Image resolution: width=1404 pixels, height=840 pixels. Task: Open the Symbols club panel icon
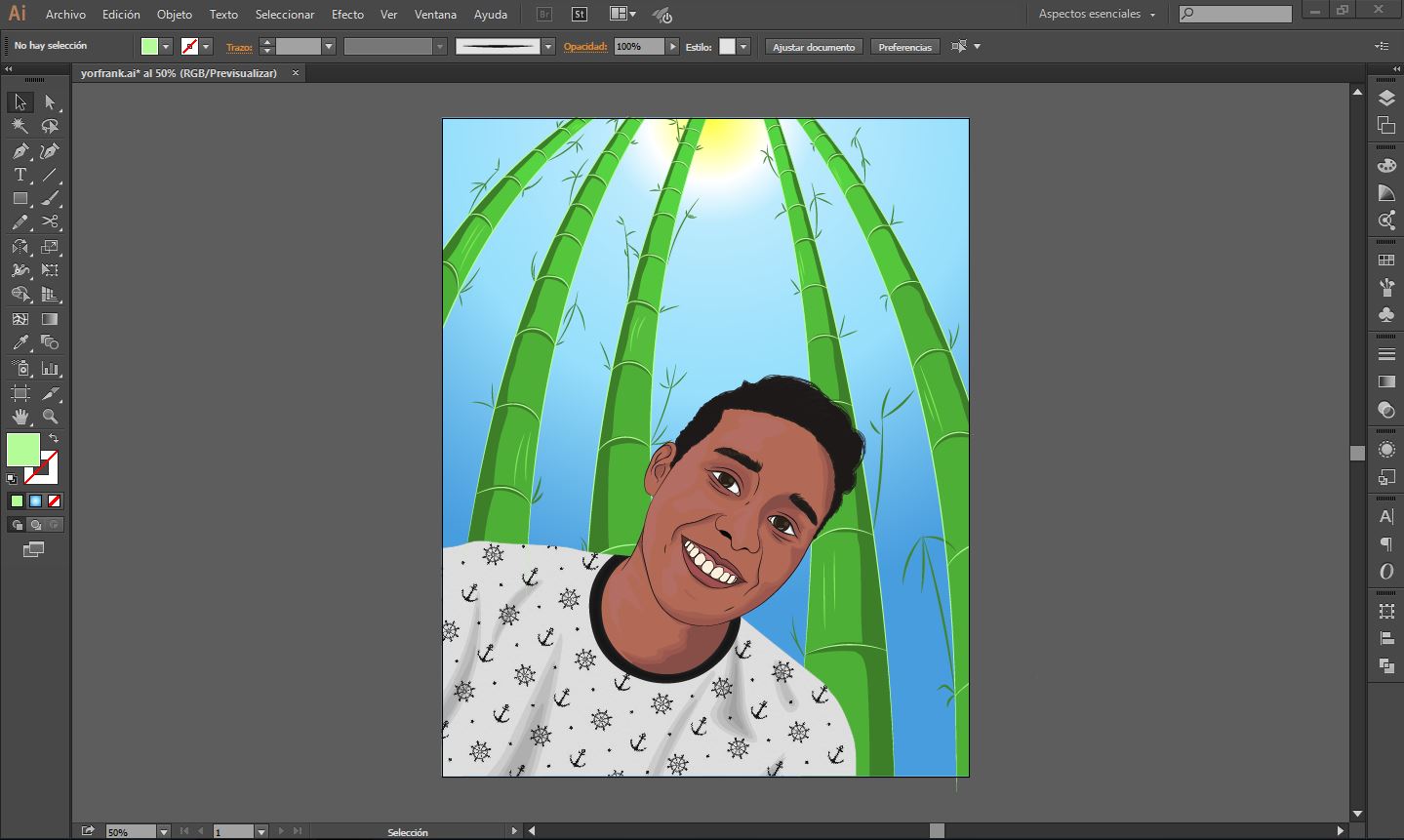pyautogui.click(x=1386, y=314)
